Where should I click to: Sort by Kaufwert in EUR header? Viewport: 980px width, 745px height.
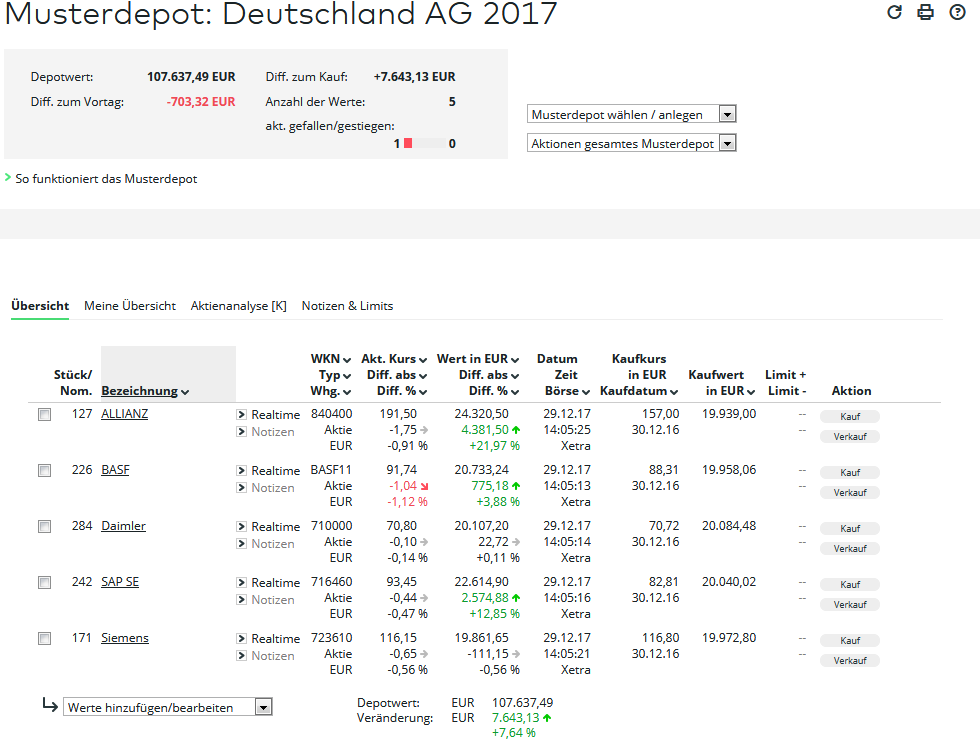(730, 391)
